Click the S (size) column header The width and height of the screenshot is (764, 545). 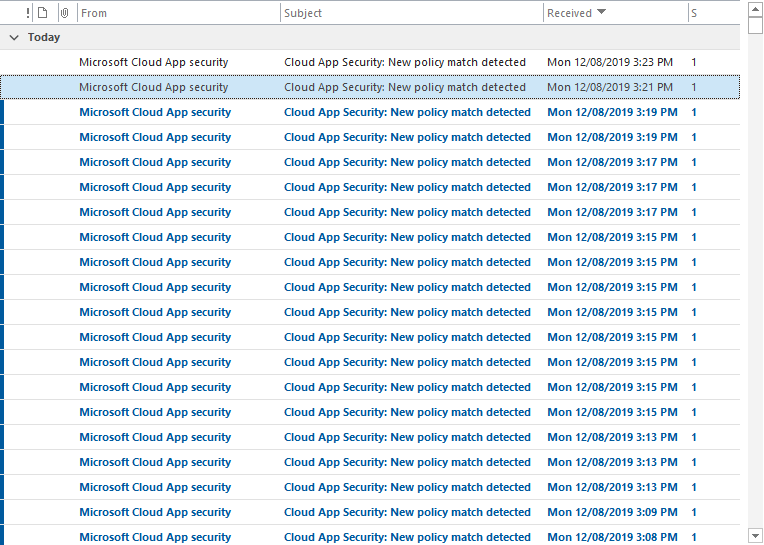point(694,13)
